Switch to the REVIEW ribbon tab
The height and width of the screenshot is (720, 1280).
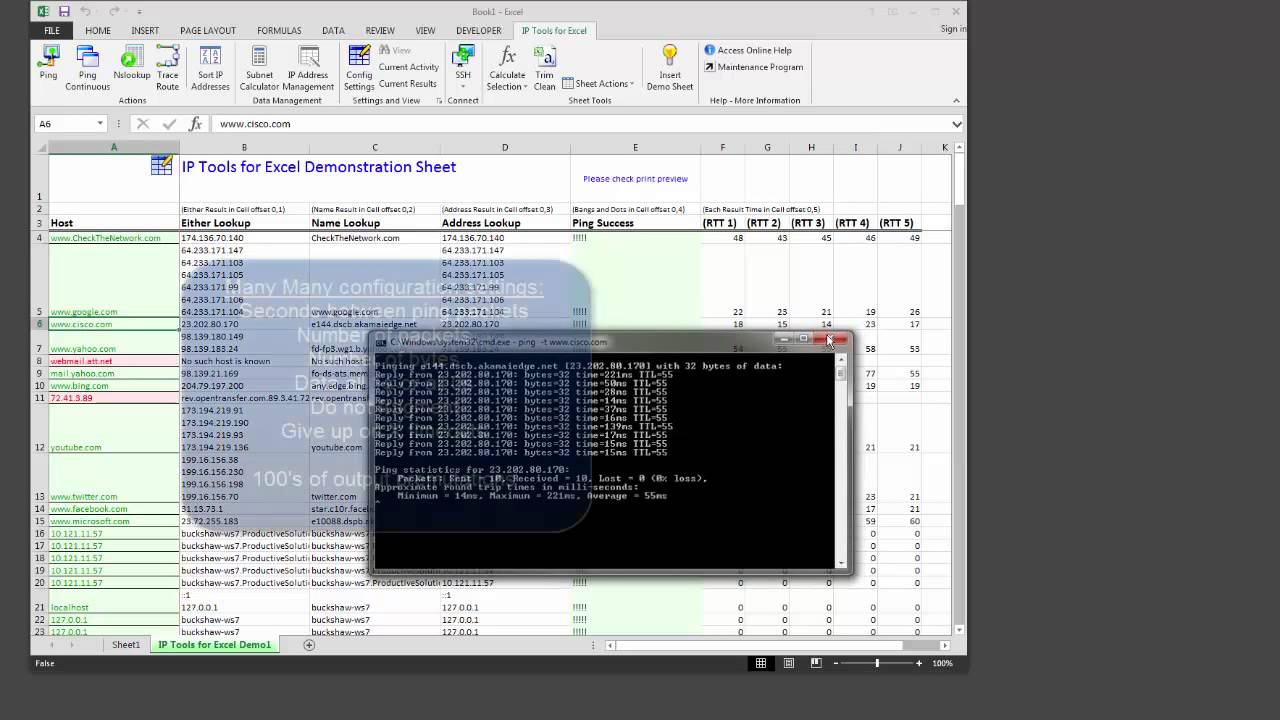coord(380,31)
